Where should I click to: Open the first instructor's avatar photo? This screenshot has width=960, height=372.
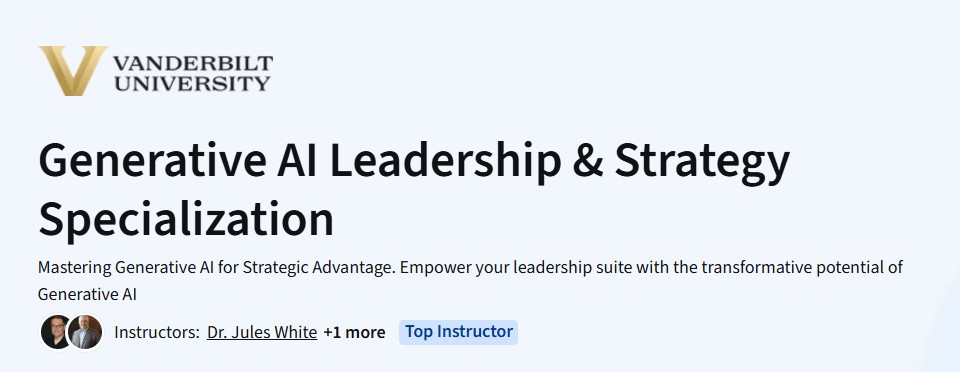[x=56, y=332]
